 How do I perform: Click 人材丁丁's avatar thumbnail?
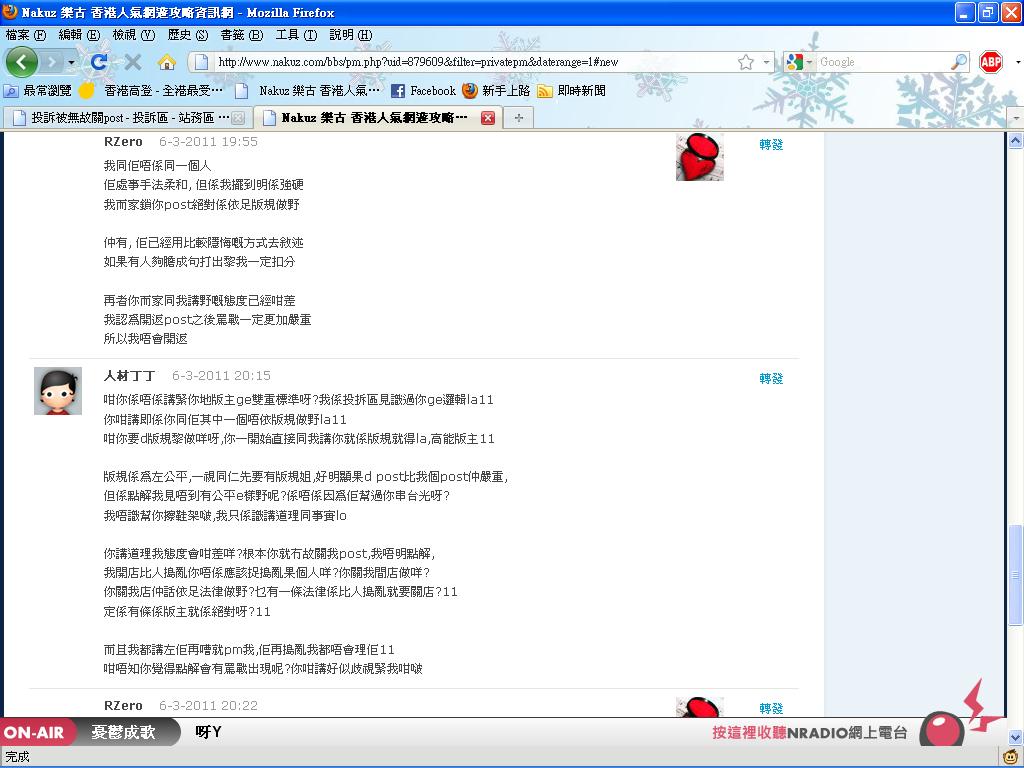pos(58,391)
